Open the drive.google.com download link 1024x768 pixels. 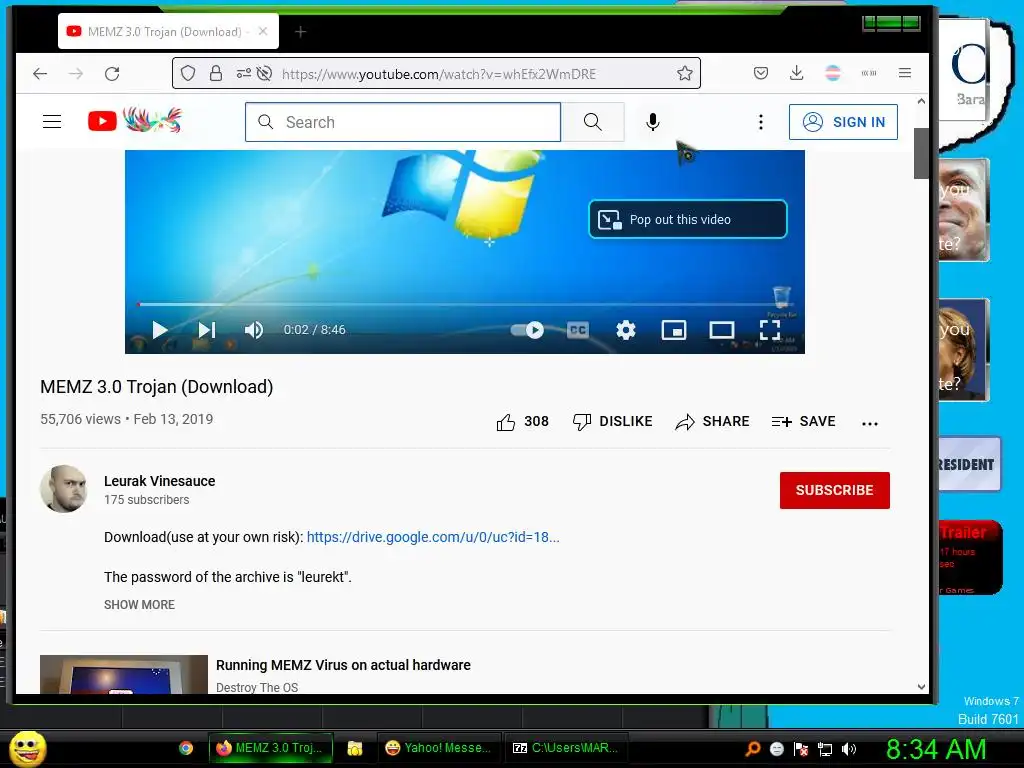(x=433, y=537)
